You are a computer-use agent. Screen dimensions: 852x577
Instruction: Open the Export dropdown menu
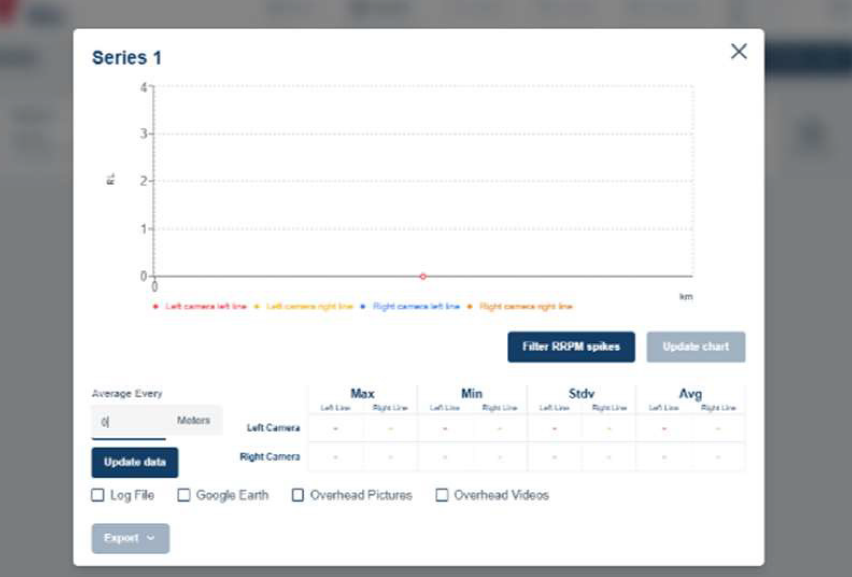click(x=130, y=538)
